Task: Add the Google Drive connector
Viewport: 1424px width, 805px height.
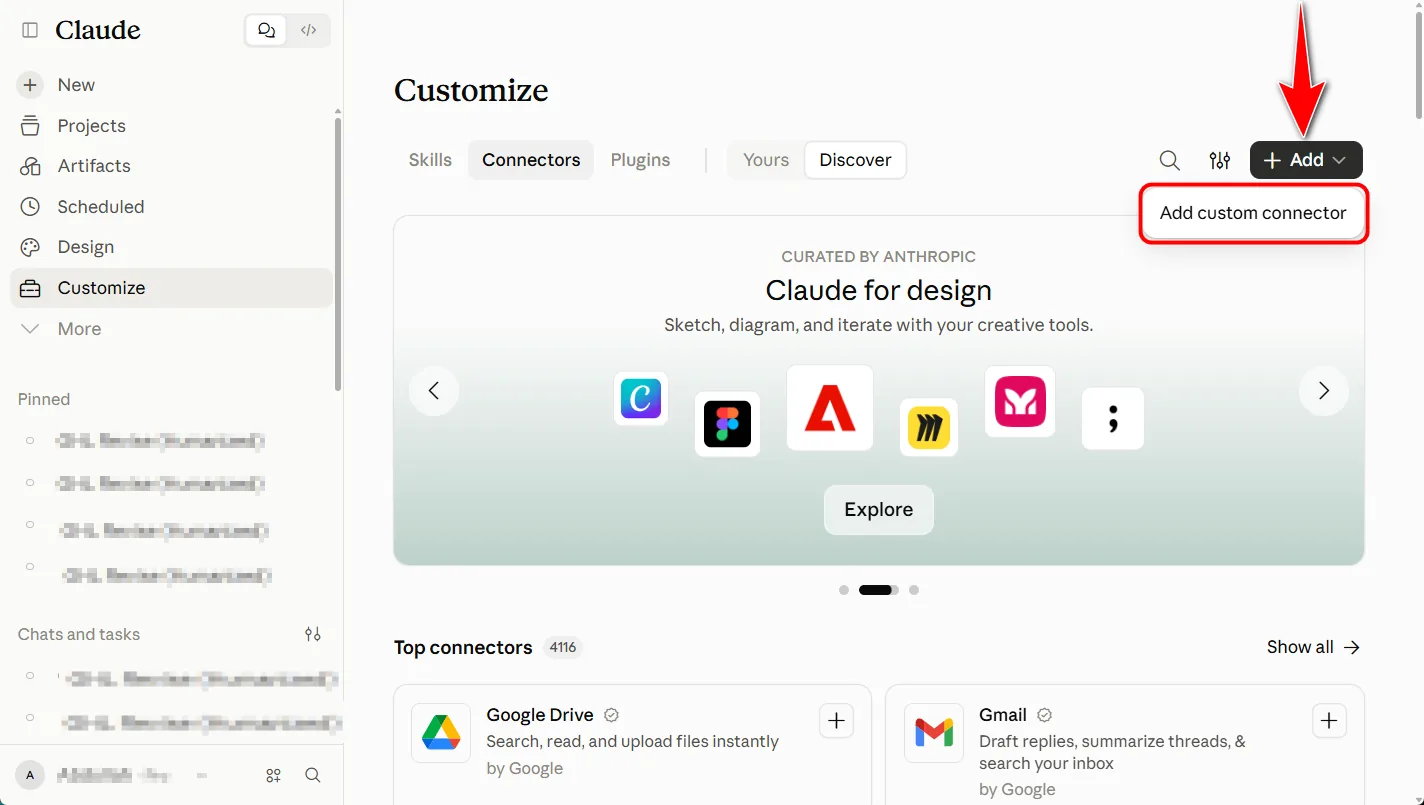Action: click(x=837, y=721)
